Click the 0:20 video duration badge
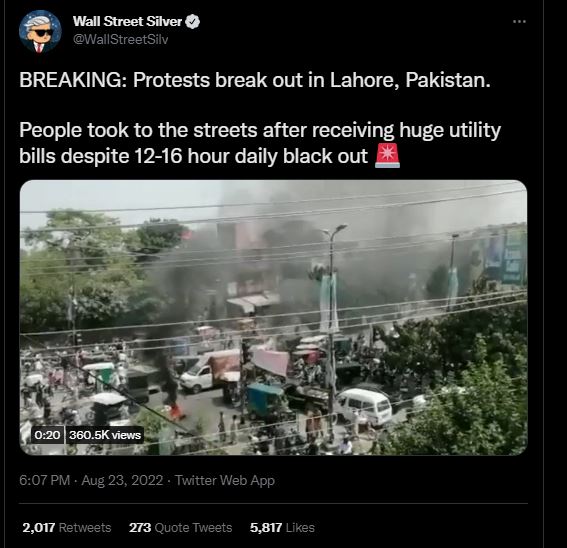 (x=47, y=434)
